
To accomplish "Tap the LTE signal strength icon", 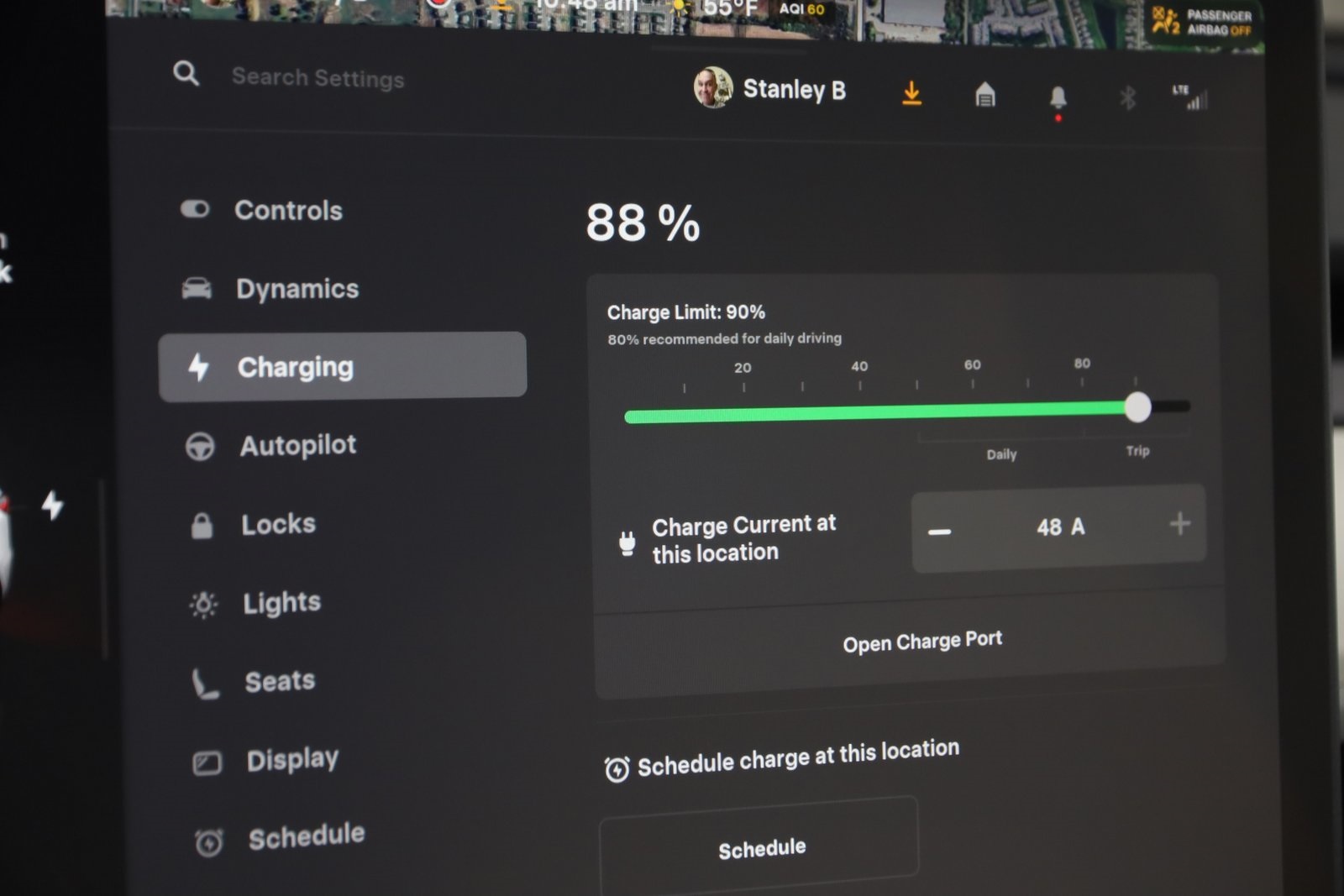I will [x=1193, y=98].
